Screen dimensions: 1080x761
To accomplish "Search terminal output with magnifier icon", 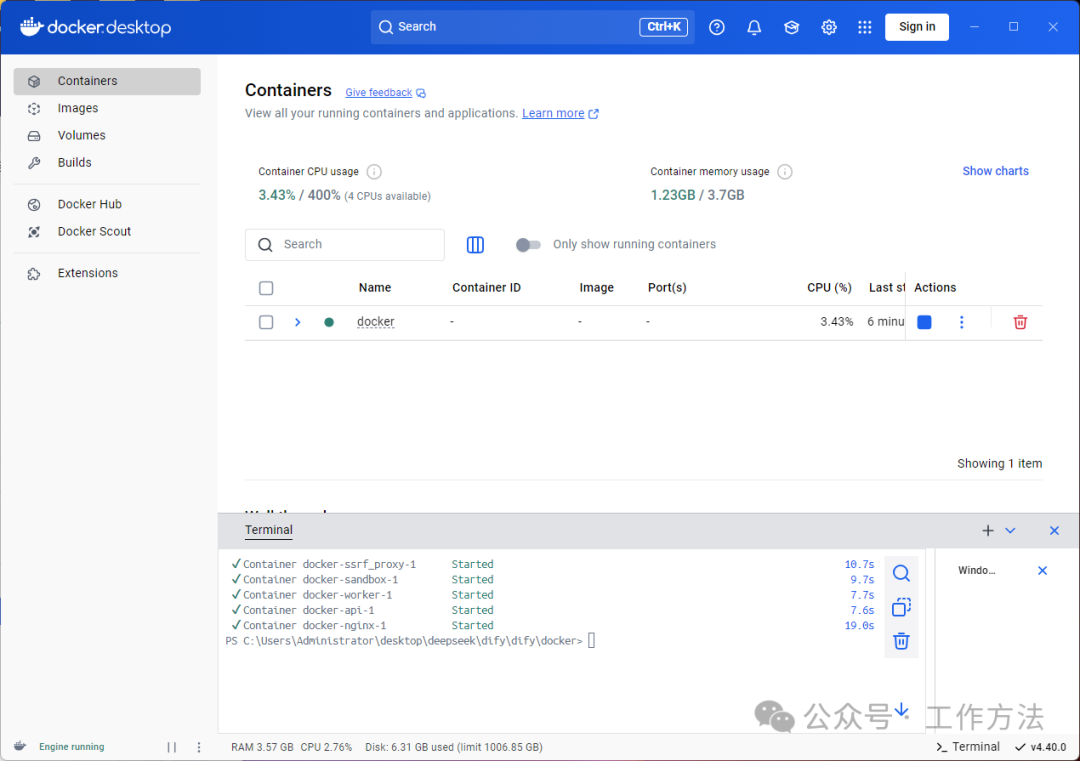I will pyautogui.click(x=901, y=573).
